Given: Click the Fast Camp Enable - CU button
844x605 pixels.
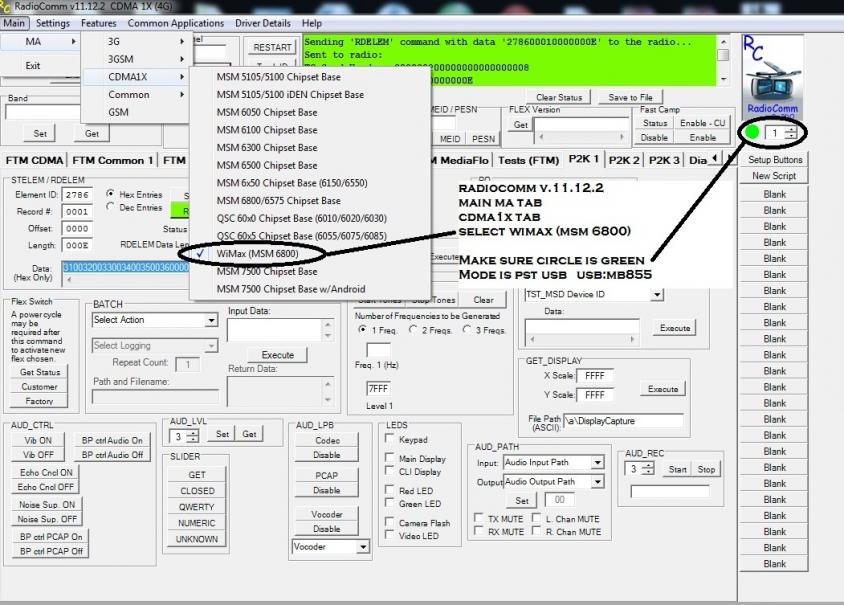Looking at the screenshot, I should 702,123.
